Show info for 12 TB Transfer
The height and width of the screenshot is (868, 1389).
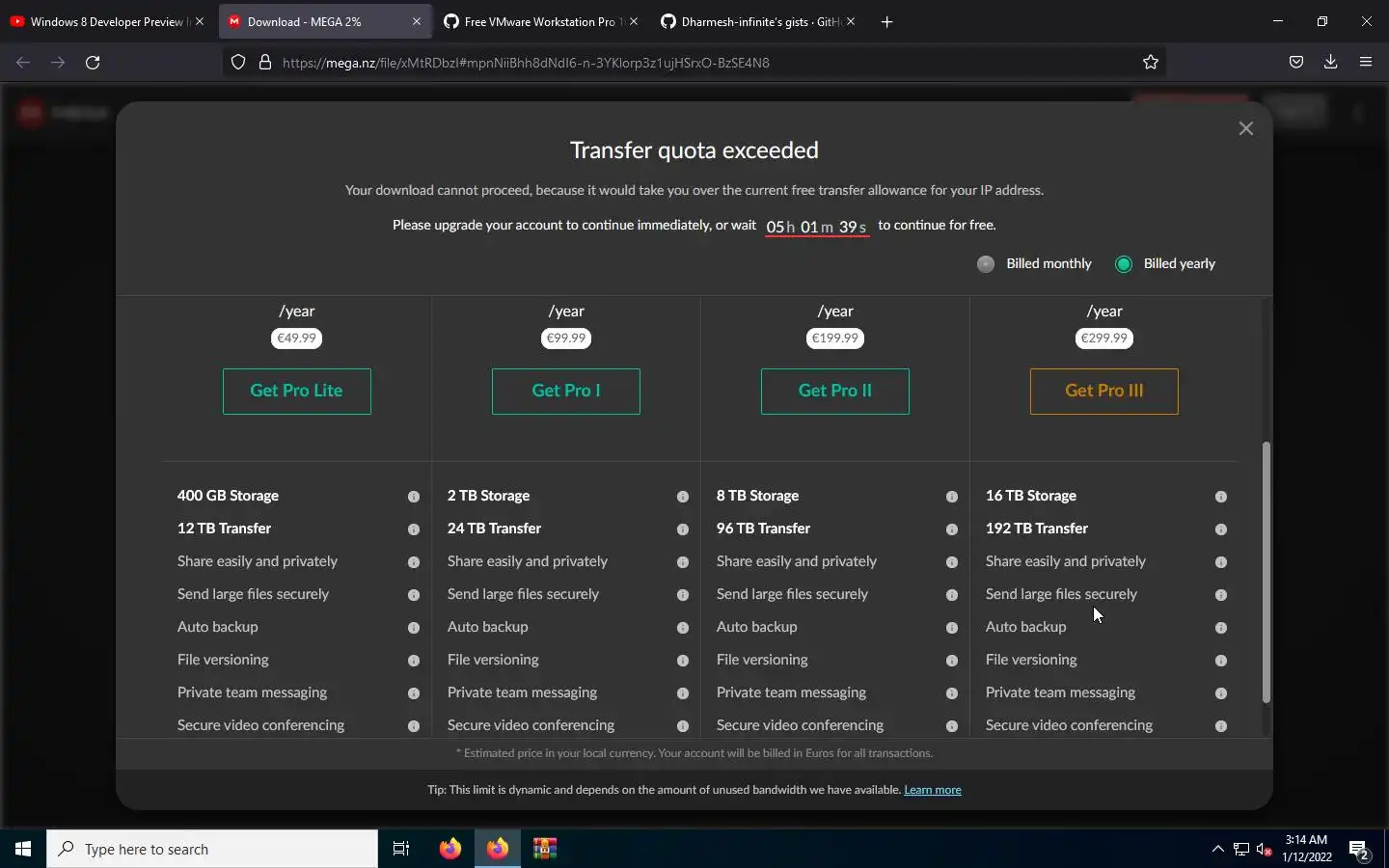click(413, 529)
